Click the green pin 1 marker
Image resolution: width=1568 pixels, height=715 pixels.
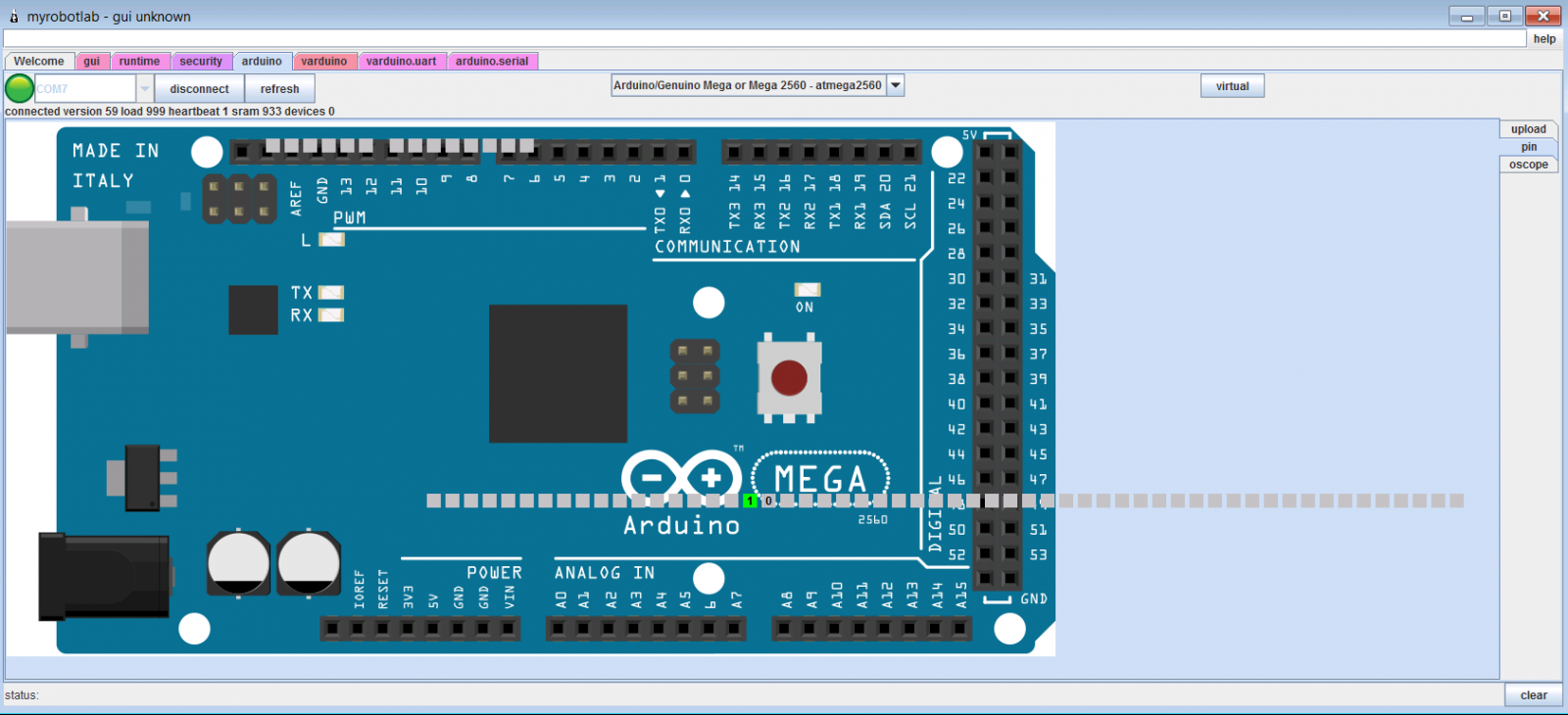tap(750, 500)
